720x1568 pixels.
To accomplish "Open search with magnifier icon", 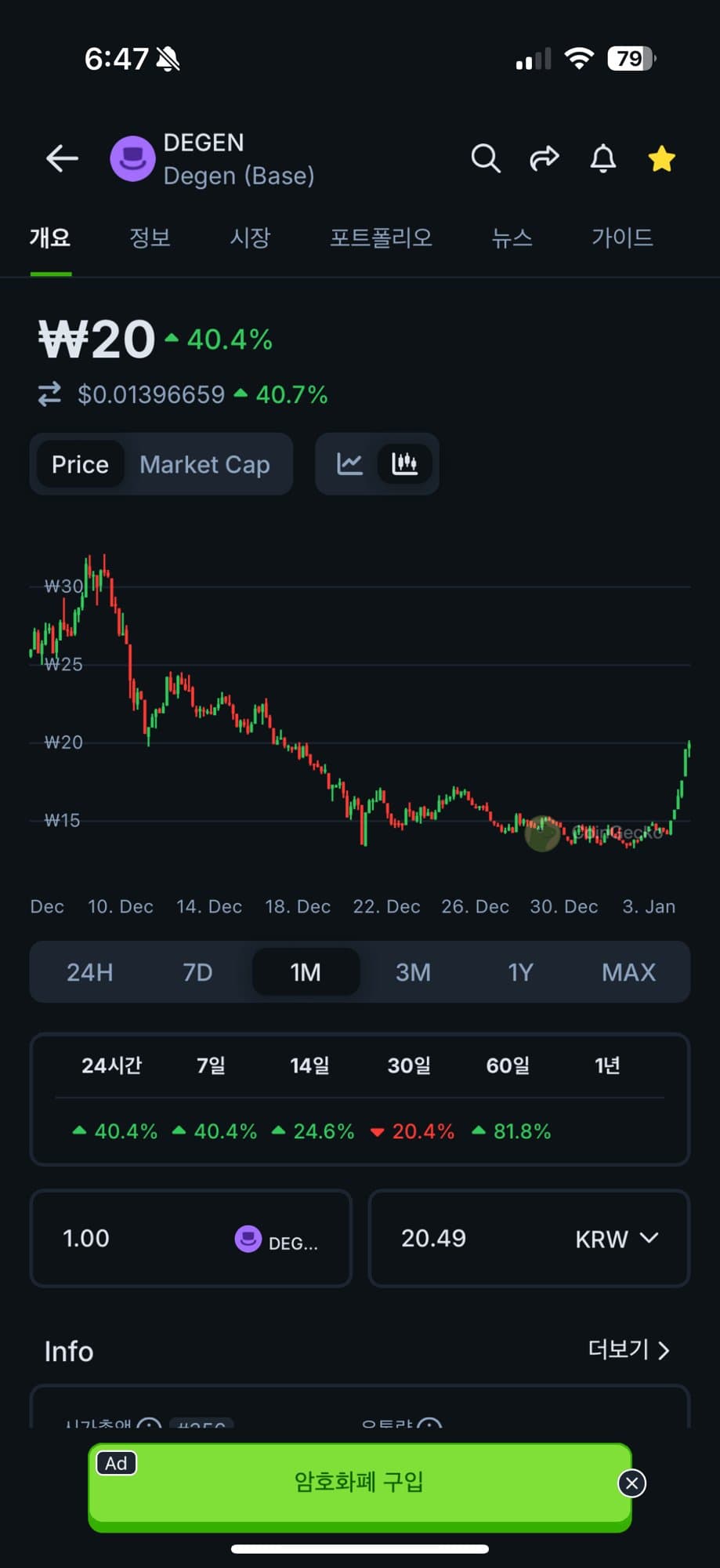I will click(485, 159).
